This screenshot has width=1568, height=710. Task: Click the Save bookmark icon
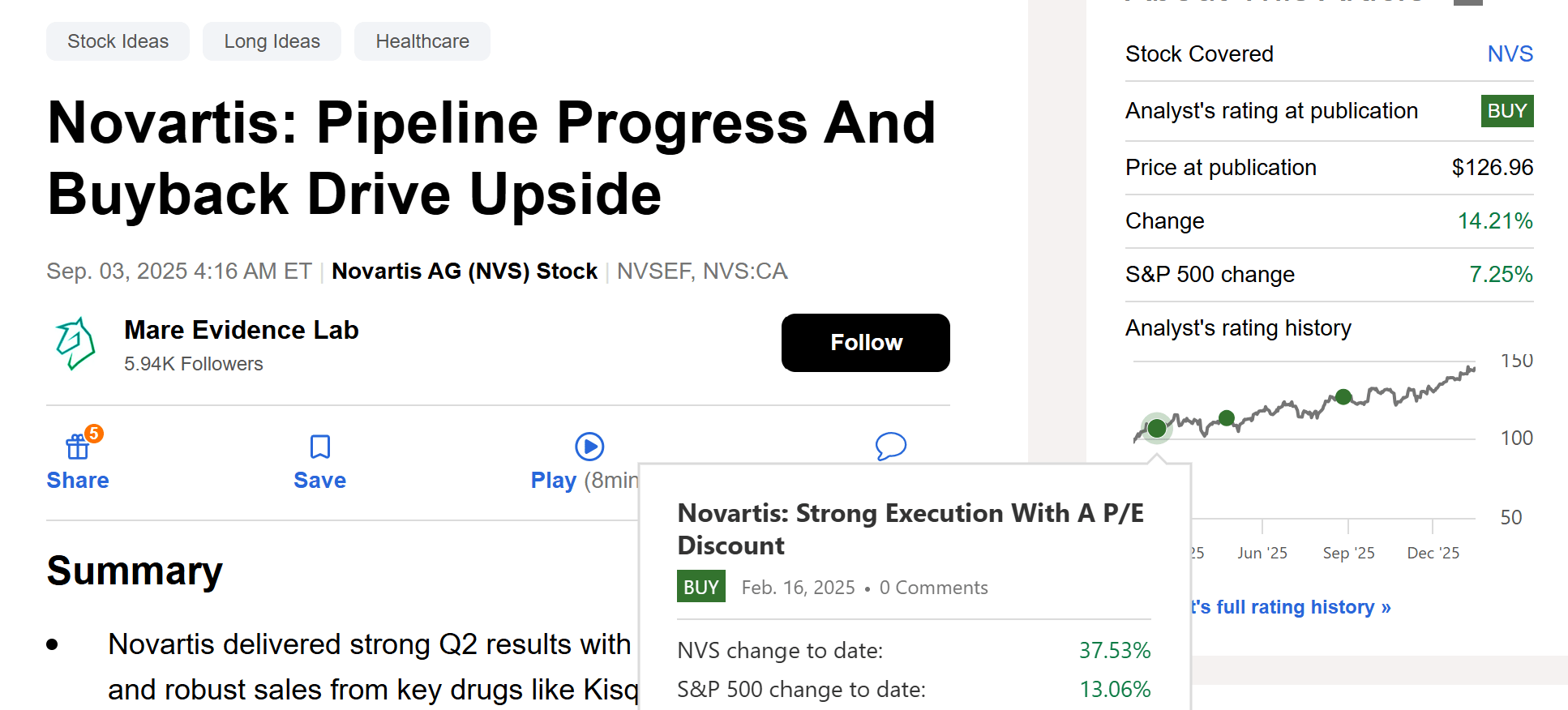[320, 447]
